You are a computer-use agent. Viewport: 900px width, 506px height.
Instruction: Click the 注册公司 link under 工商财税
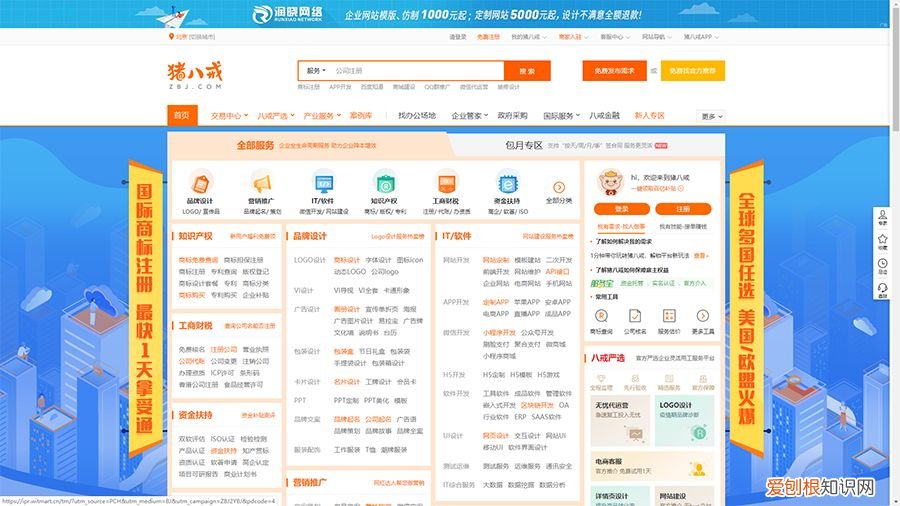click(x=223, y=349)
